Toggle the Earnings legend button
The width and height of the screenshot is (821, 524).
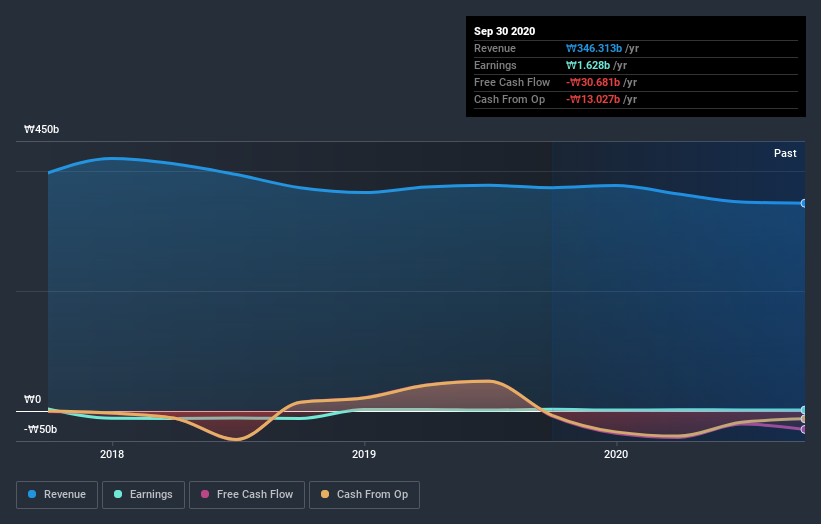pyautogui.click(x=143, y=495)
